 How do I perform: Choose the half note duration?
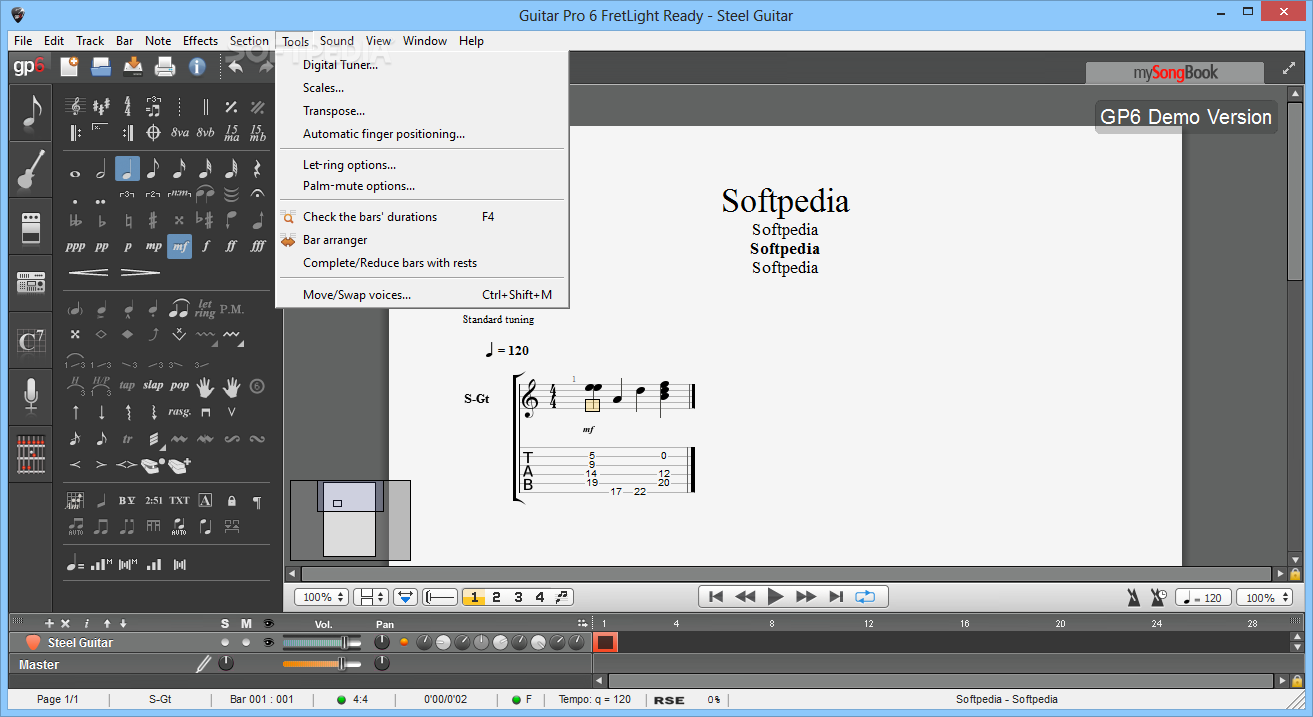click(x=101, y=169)
